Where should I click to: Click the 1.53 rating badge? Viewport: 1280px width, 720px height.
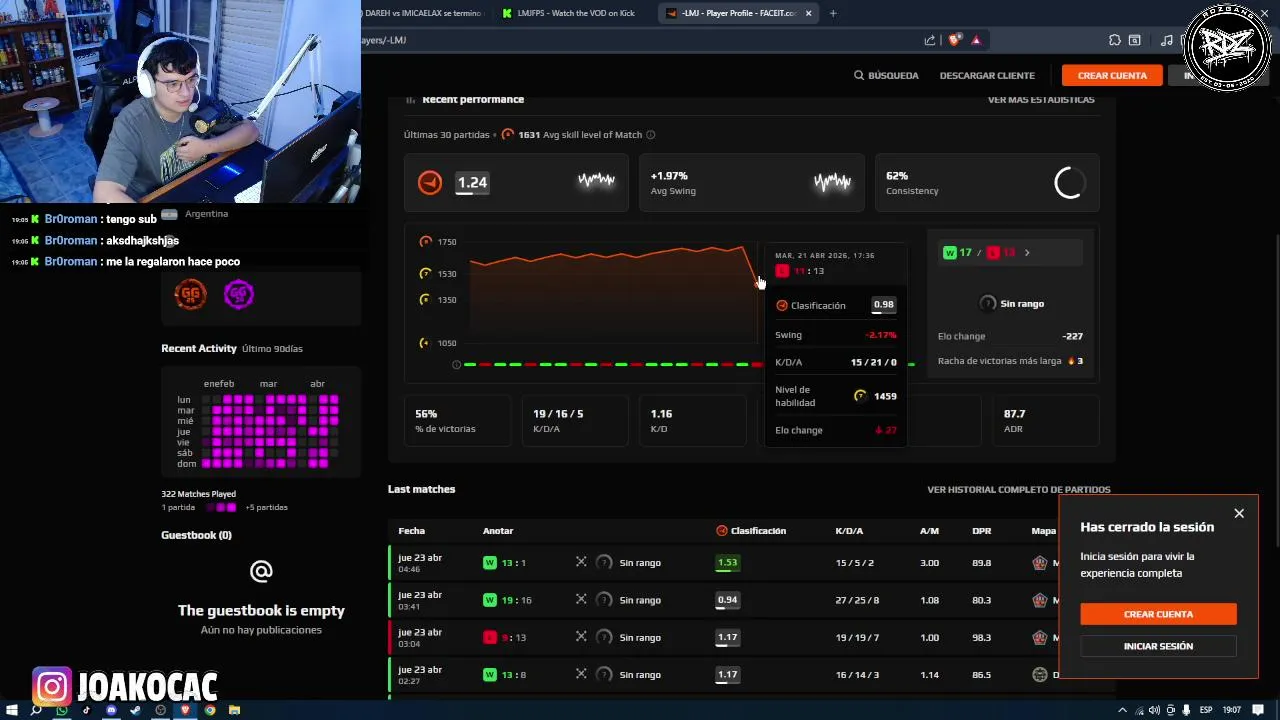(x=727, y=563)
